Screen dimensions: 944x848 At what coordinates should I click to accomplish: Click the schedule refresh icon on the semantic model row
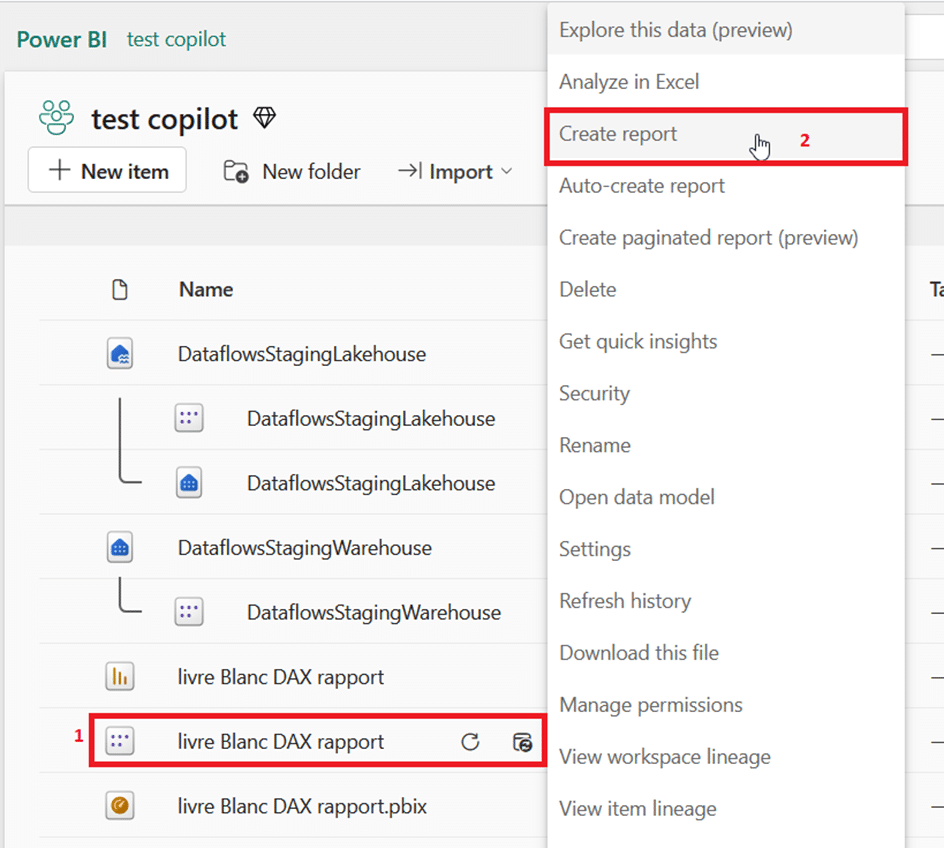[522, 742]
